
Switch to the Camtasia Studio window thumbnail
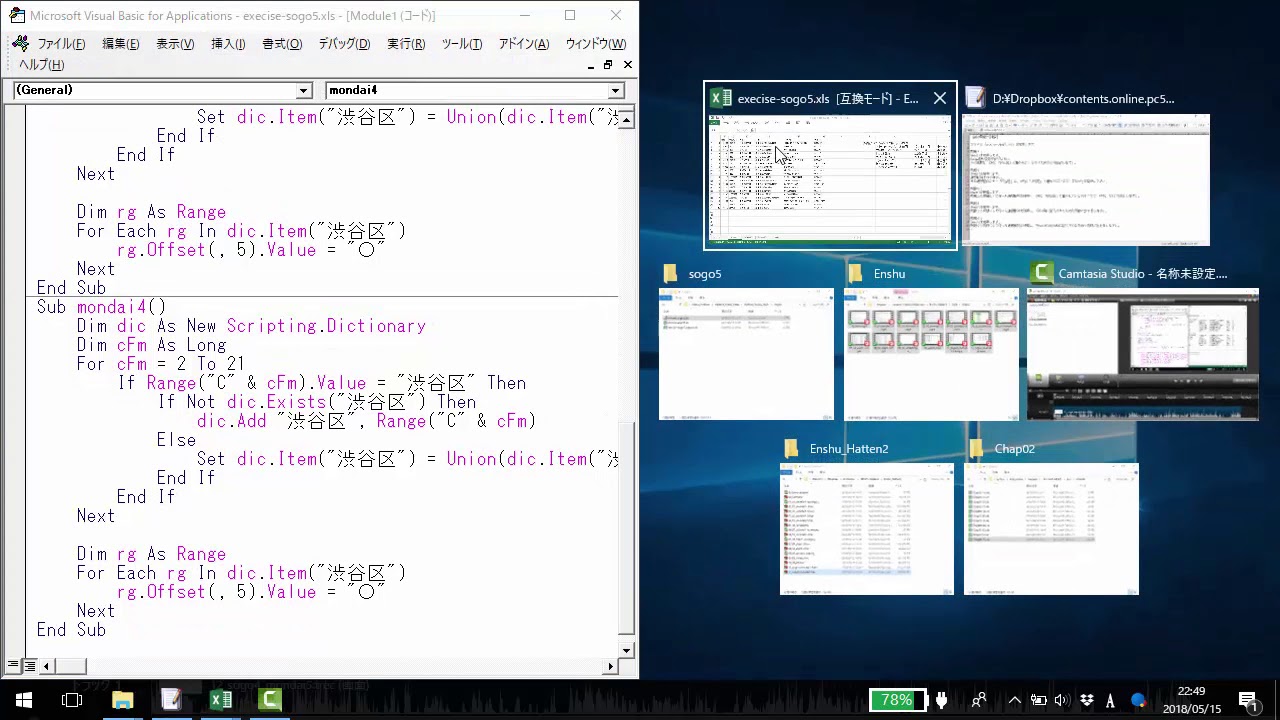(1142, 354)
